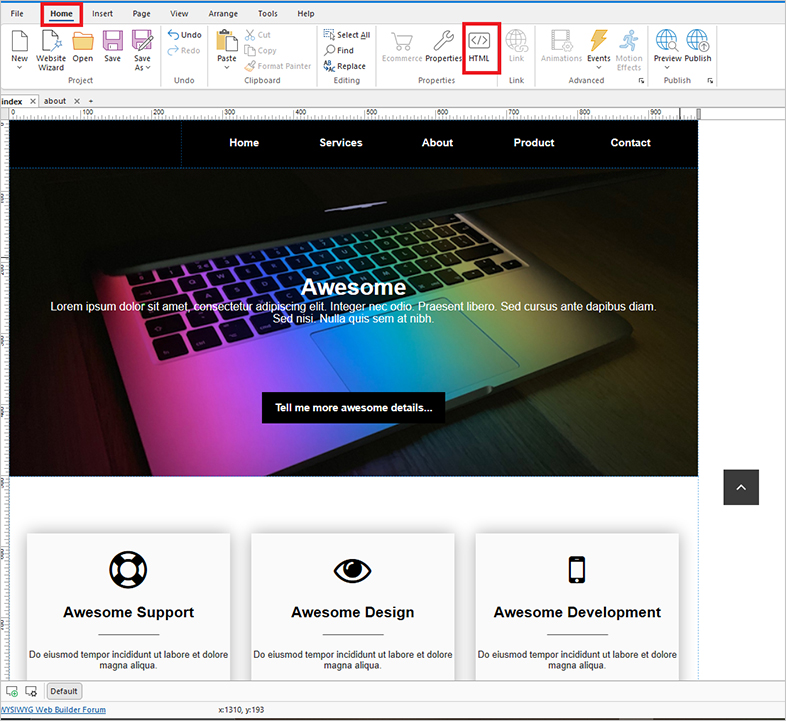This screenshot has width=786, height=721.
Task: Expand the New dropdown arrow
Action: coord(20,67)
